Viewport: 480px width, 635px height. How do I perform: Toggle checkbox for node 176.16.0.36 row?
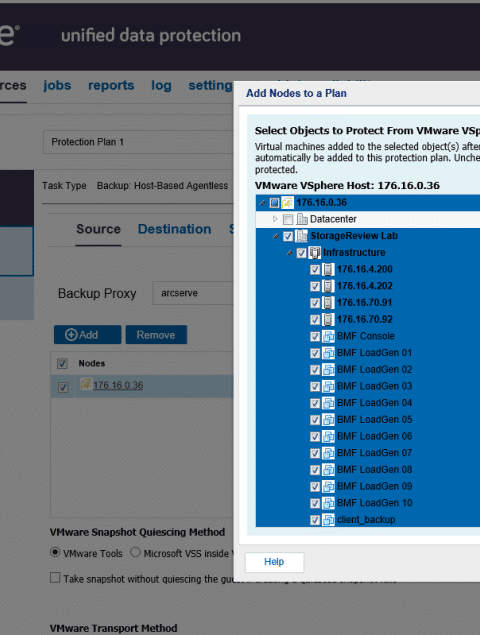point(63,387)
